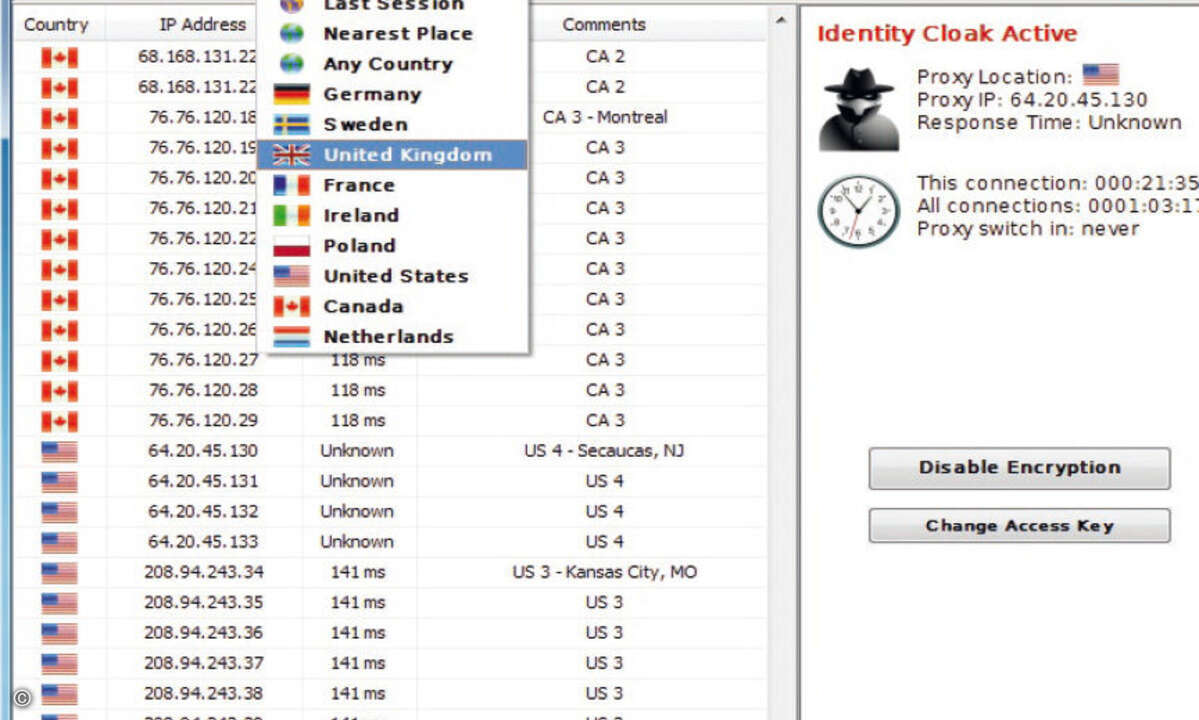This screenshot has height=720, width=1199.
Task: Select United Kingdom from the country menu
Action: tap(407, 155)
